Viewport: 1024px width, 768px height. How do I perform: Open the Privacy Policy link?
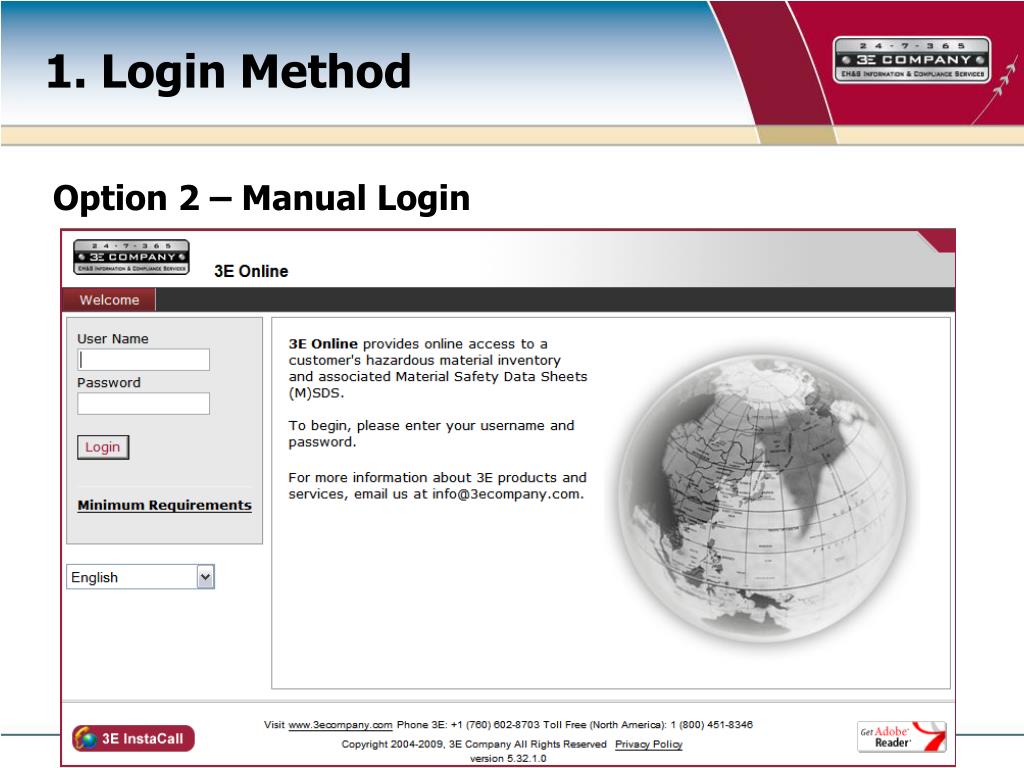point(648,744)
